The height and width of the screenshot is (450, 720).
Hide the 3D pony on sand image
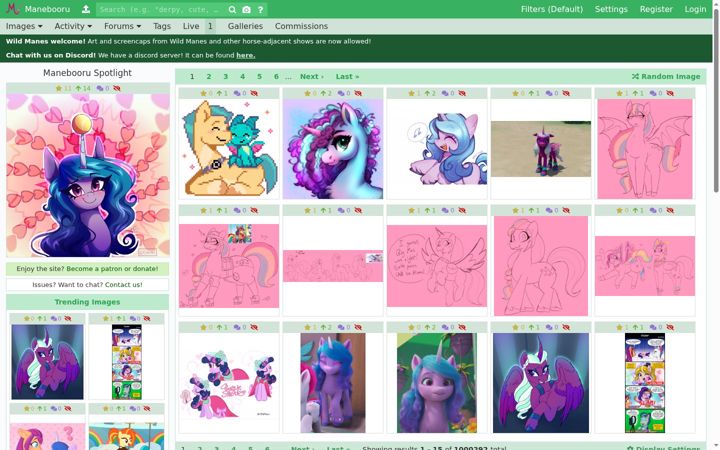(x=566, y=93)
